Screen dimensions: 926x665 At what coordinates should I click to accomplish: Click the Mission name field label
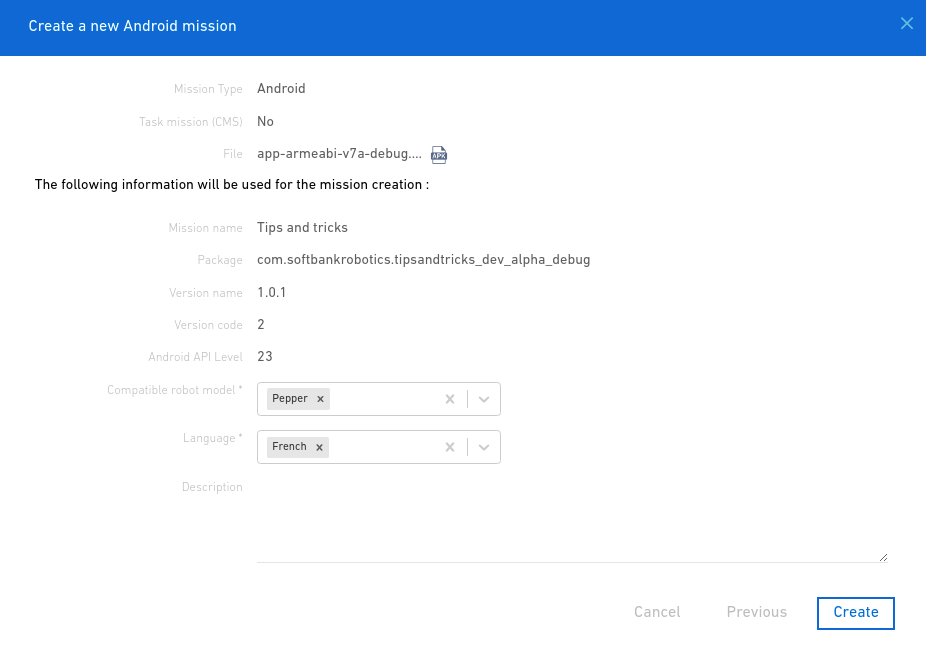[x=206, y=228]
